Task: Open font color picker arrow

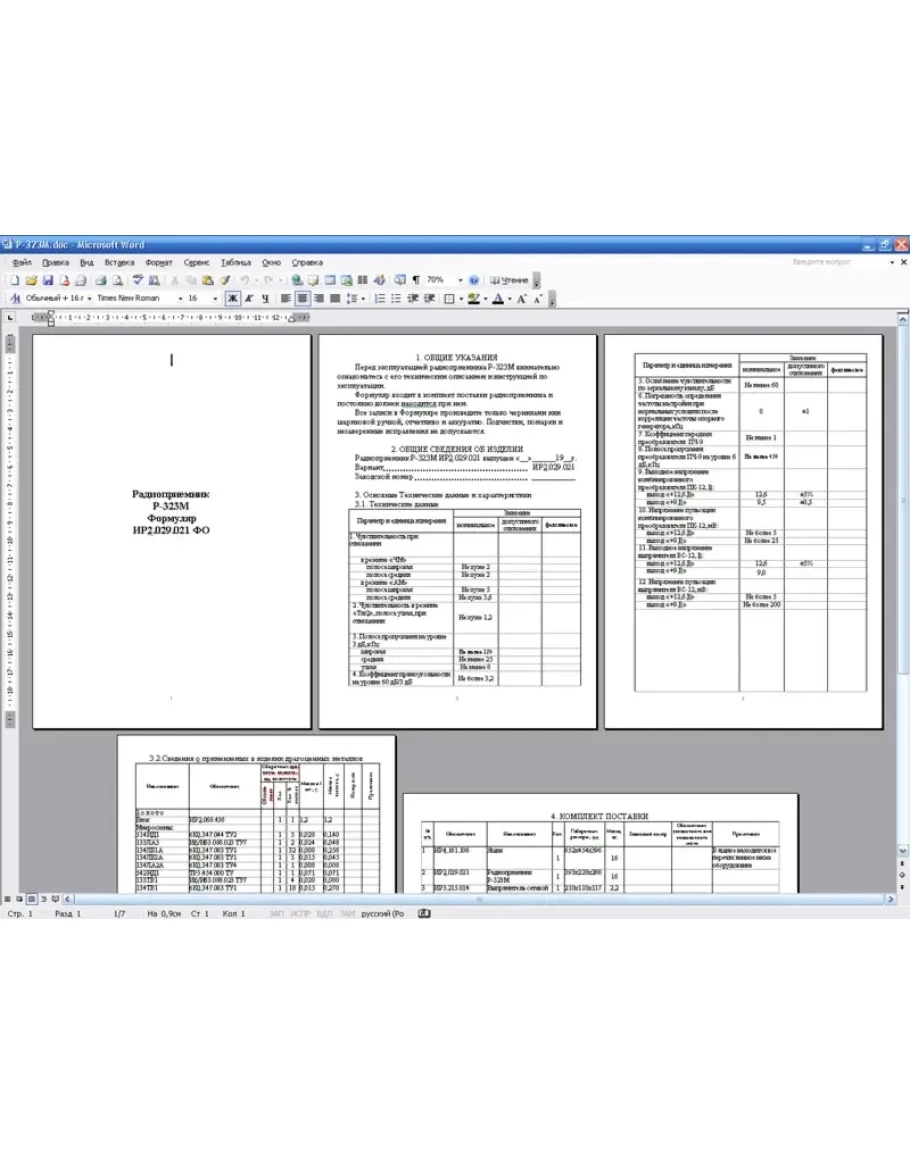Action: pos(509,298)
